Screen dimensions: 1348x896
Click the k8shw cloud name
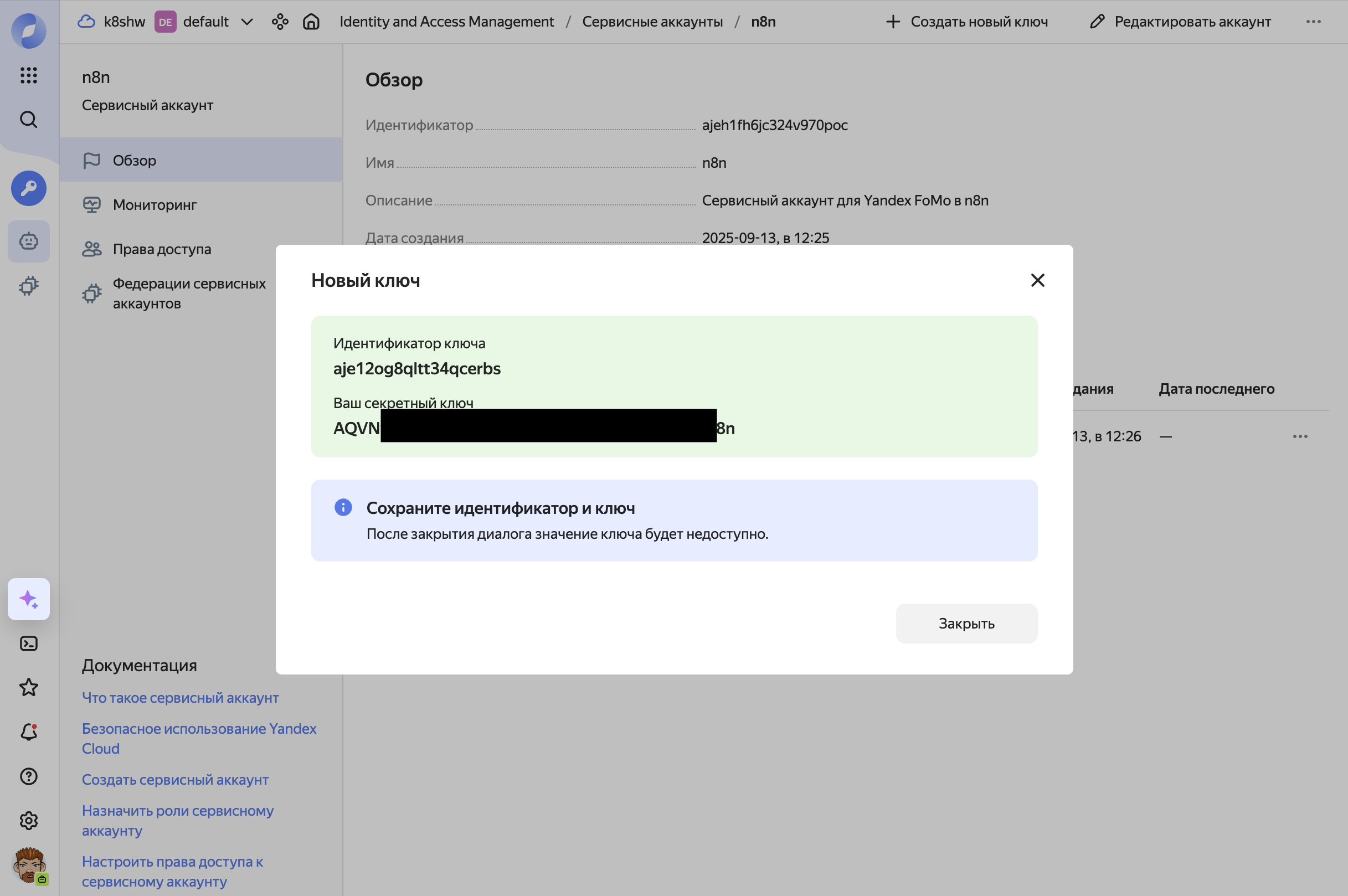click(x=124, y=22)
